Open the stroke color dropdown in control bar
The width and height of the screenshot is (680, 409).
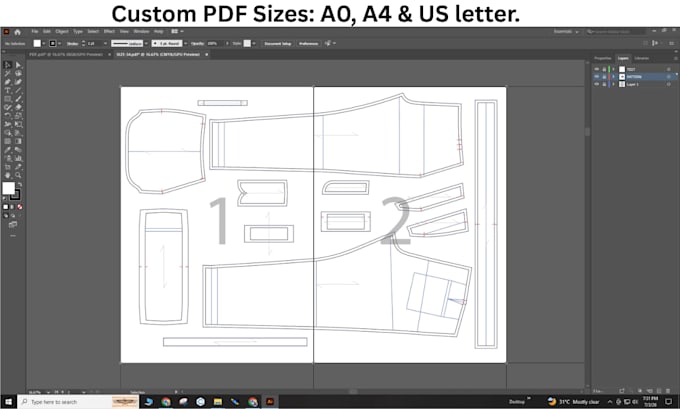tap(60, 43)
